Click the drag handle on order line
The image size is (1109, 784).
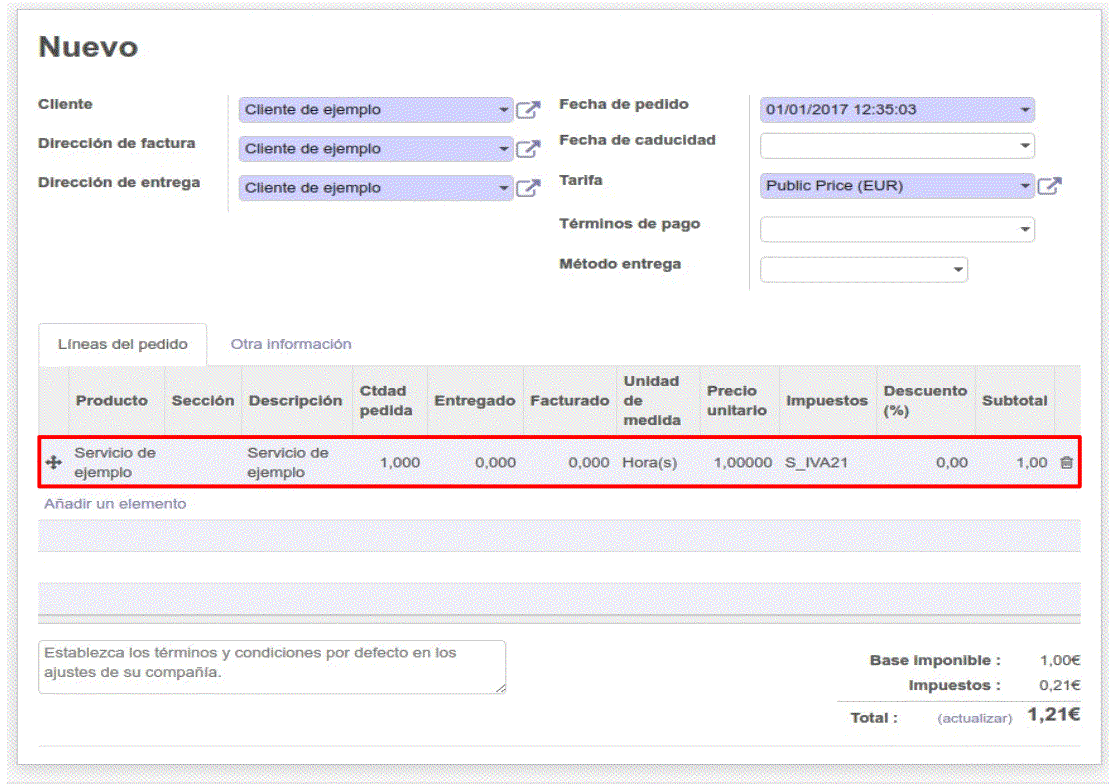[x=54, y=463]
